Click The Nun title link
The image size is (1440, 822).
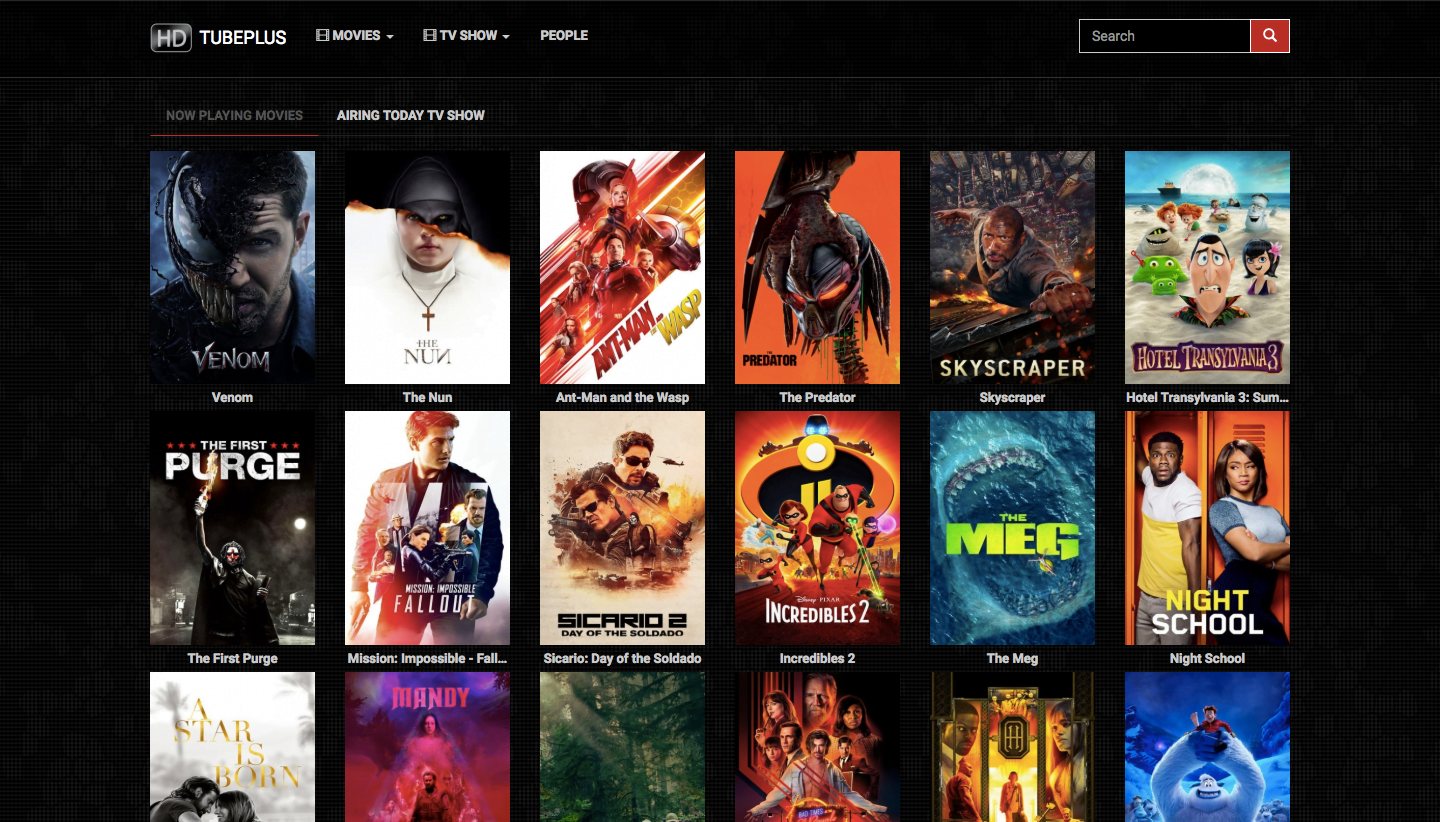(427, 397)
